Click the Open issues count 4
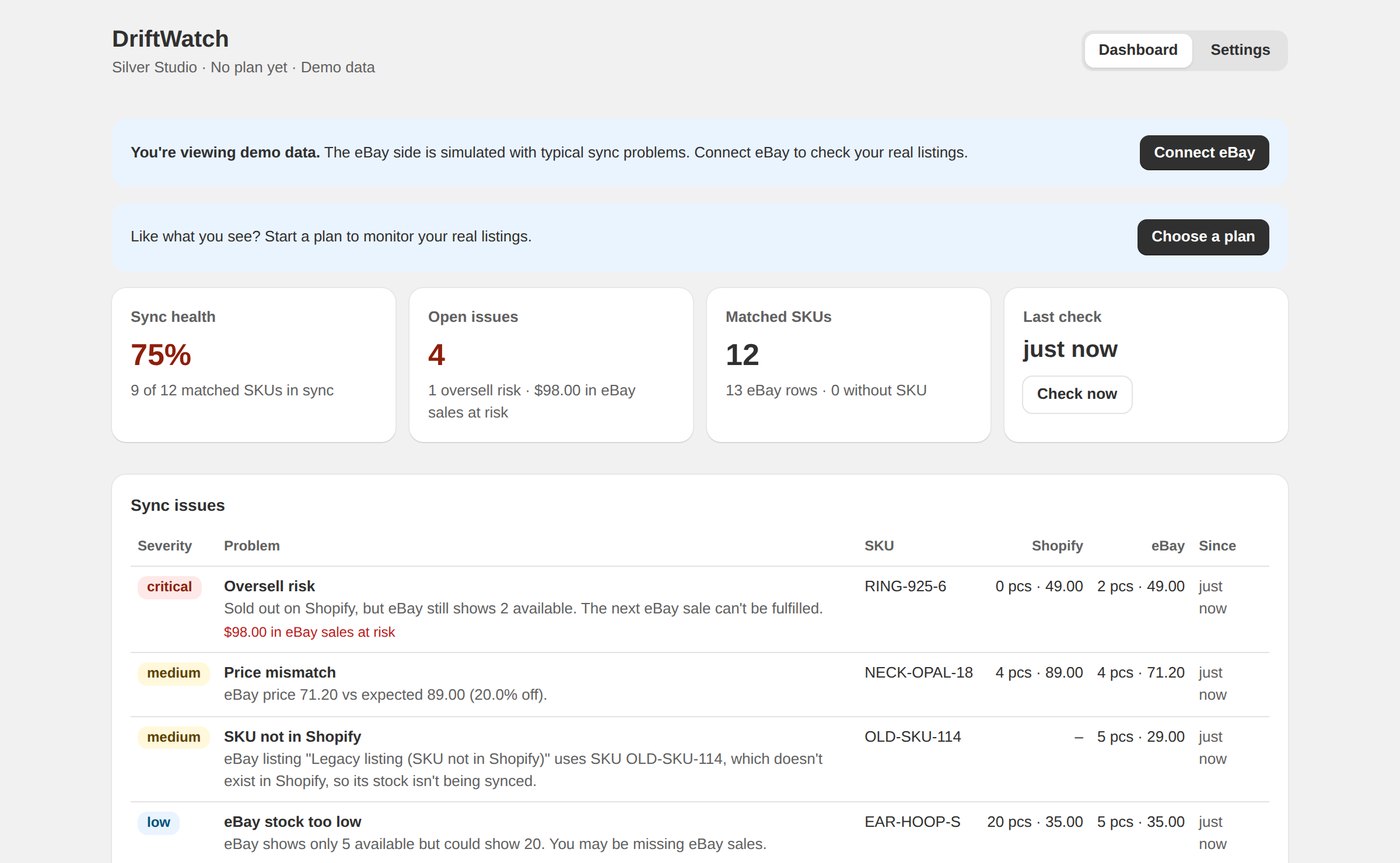 (437, 354)
